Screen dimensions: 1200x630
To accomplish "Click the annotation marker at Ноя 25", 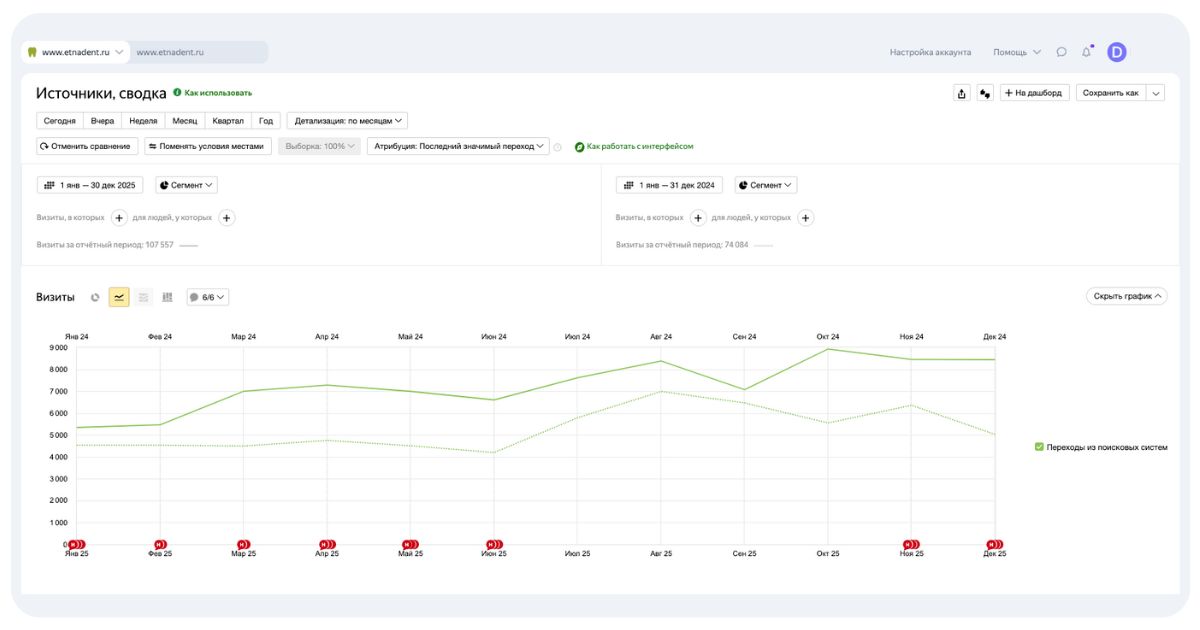I will point(909,544).
